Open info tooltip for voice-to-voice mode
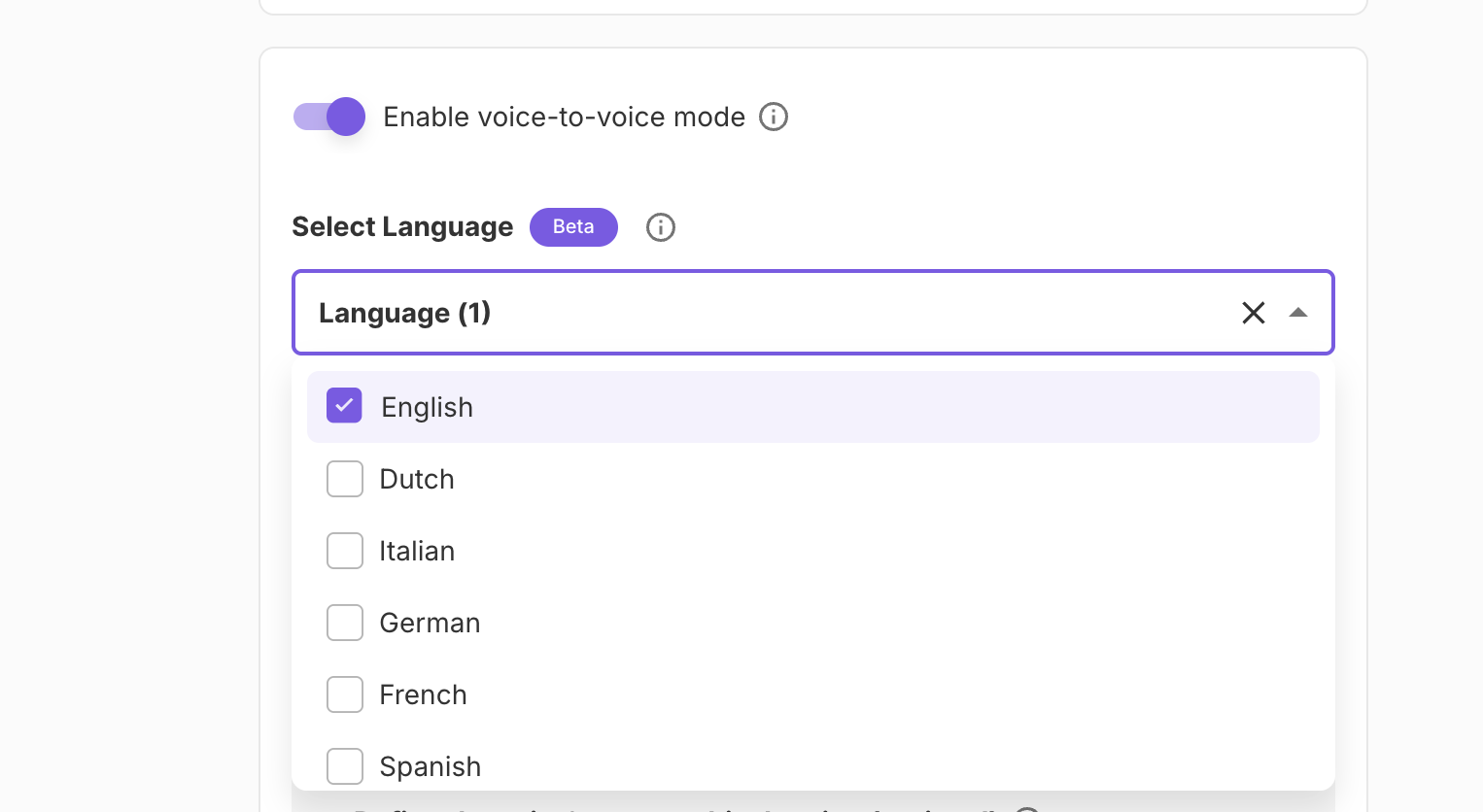Image resolution: width=1483 pixels, height=812 pixels. click(x=774, y=117)
